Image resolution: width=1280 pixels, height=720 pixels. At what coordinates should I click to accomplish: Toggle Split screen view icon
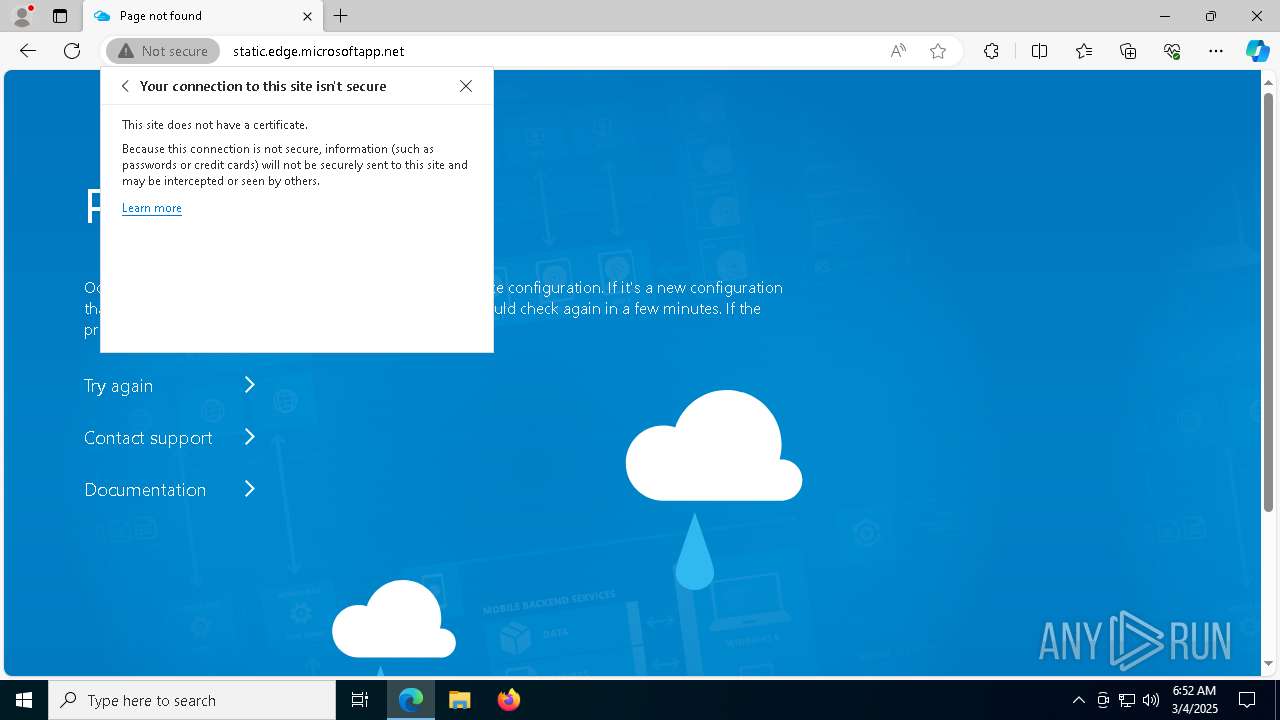(1039, 51)
